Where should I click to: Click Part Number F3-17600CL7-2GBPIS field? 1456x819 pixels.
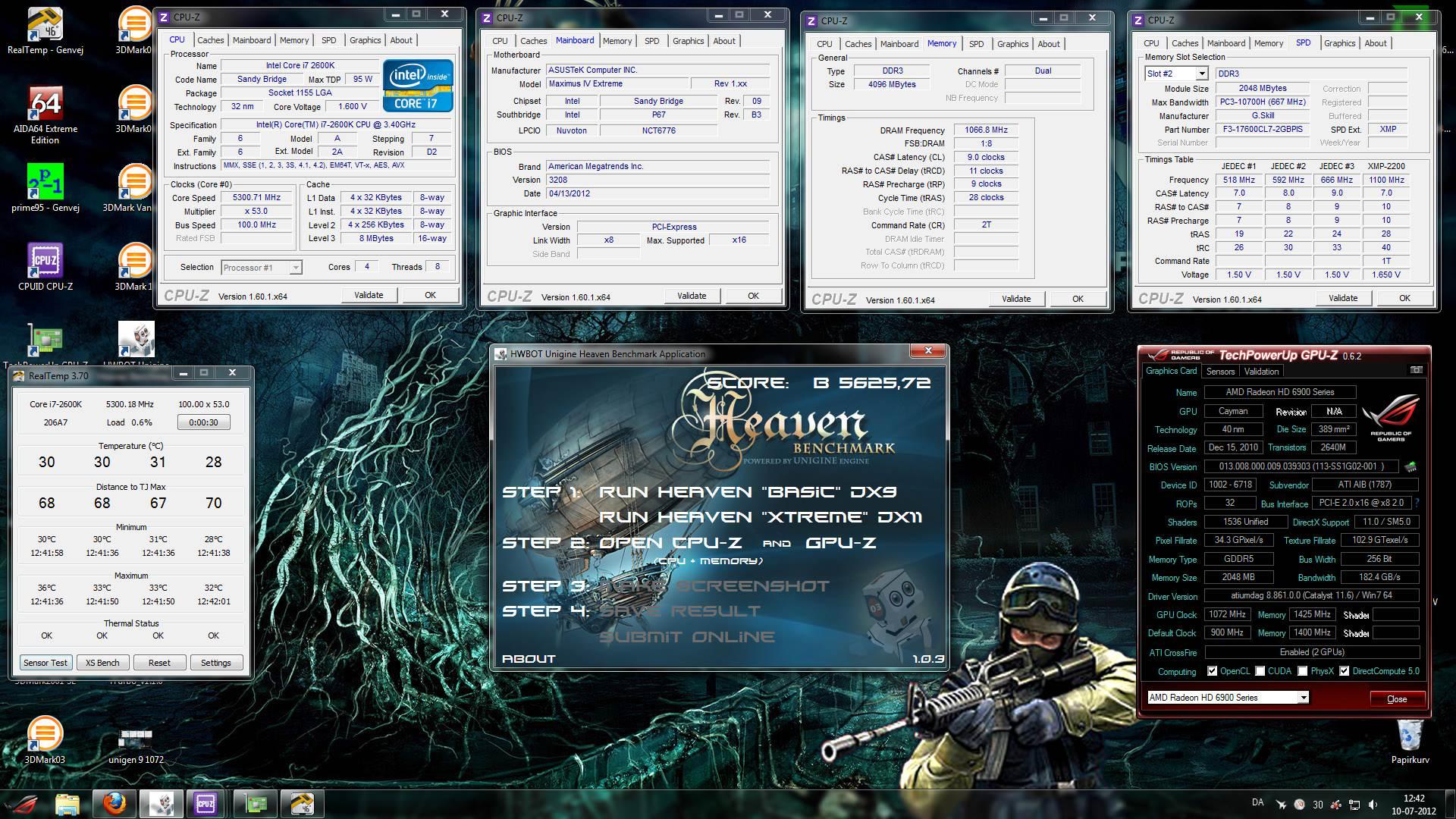[1263, 129]
